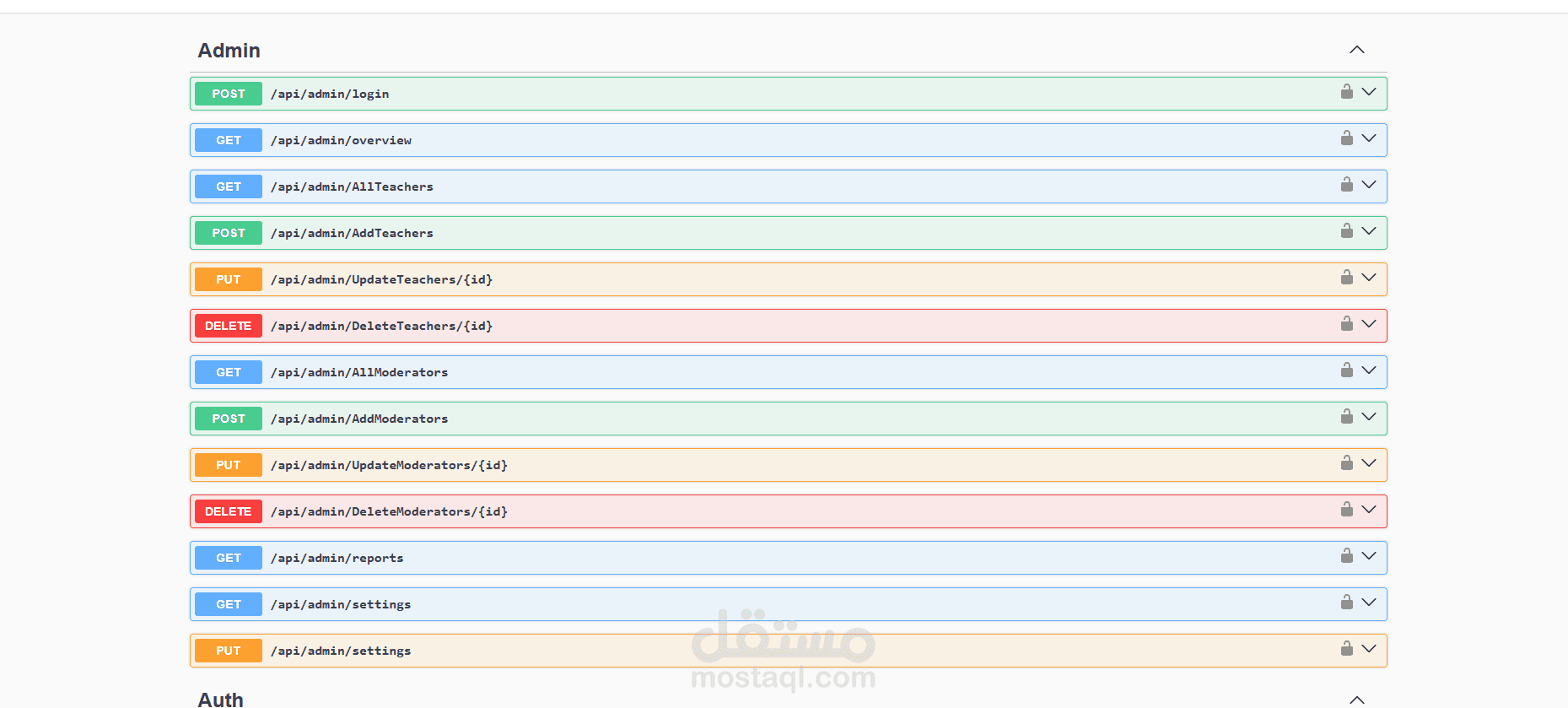Click the DELETE badge for DeleteTeachers

point(229,326)
